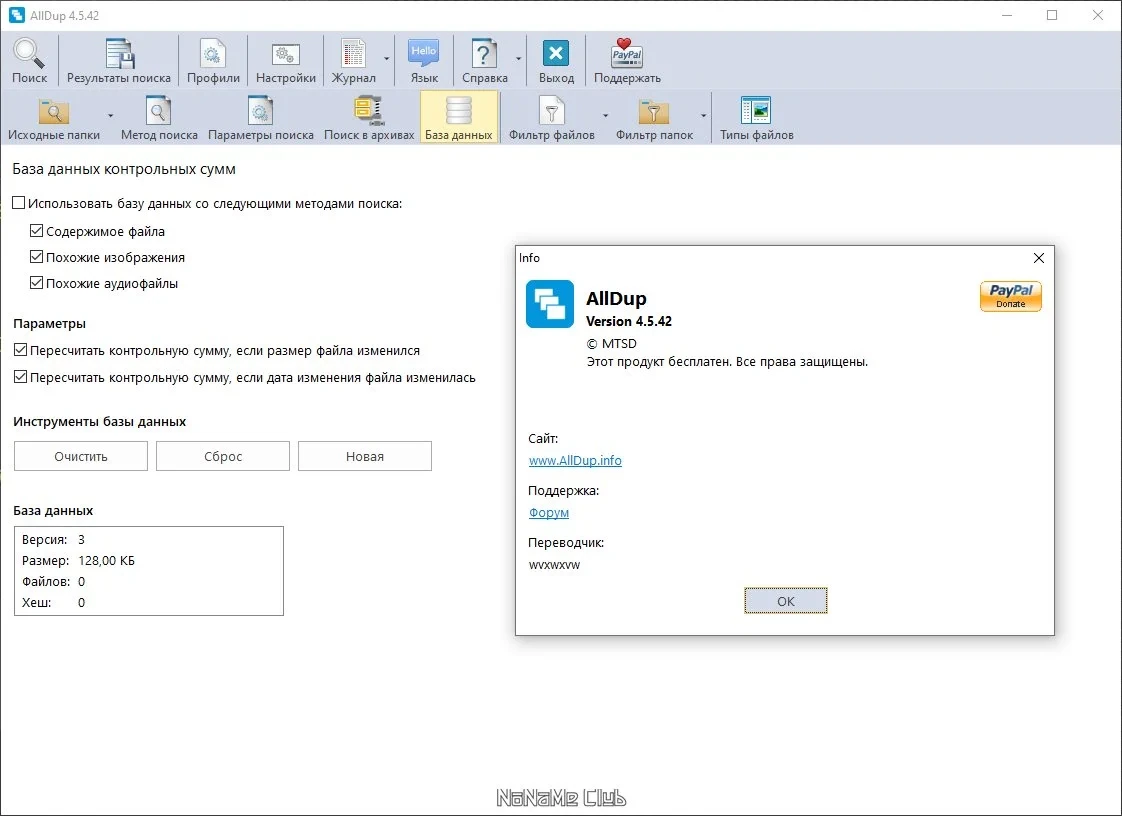Uncheck Похожие изображения checkbox
1122x816 pixels.
[x=36, y=257]
